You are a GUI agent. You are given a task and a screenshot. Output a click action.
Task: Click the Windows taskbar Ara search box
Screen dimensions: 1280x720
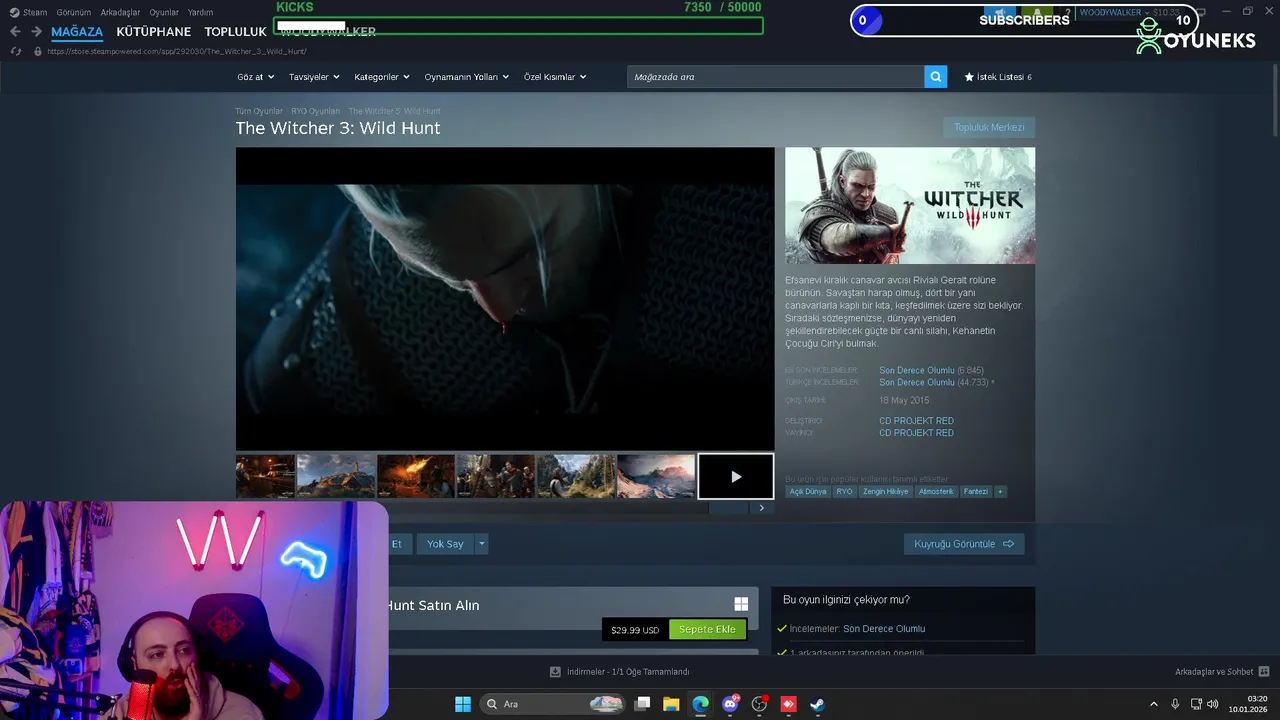553,704
